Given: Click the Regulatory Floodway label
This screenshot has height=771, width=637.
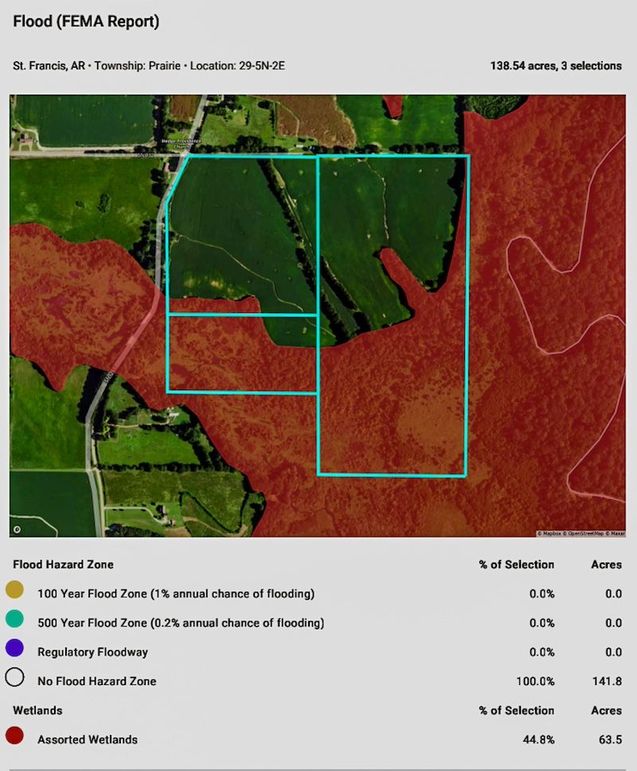Looking at the screenshot, I should click(x=94, y=652).
